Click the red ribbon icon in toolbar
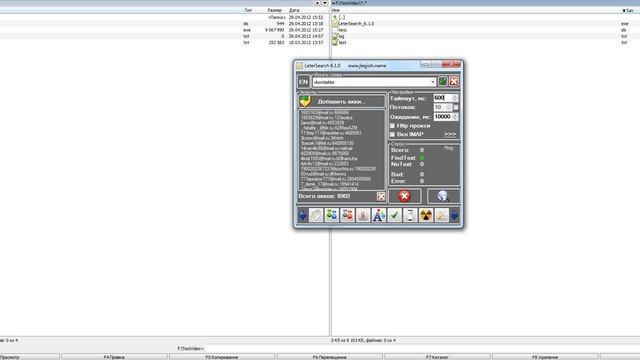Viewport: 640px width, 360px height. 363,215
